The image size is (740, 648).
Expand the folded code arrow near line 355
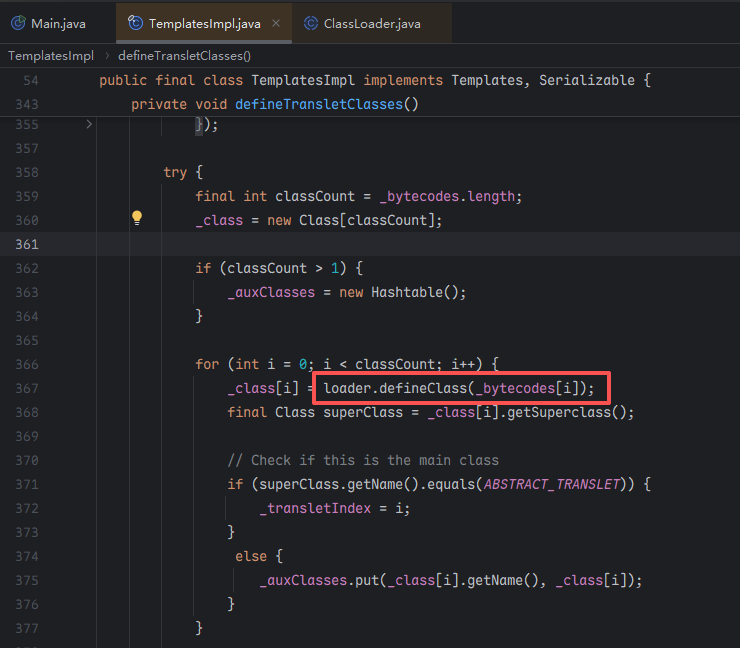(x=89, y=124)
